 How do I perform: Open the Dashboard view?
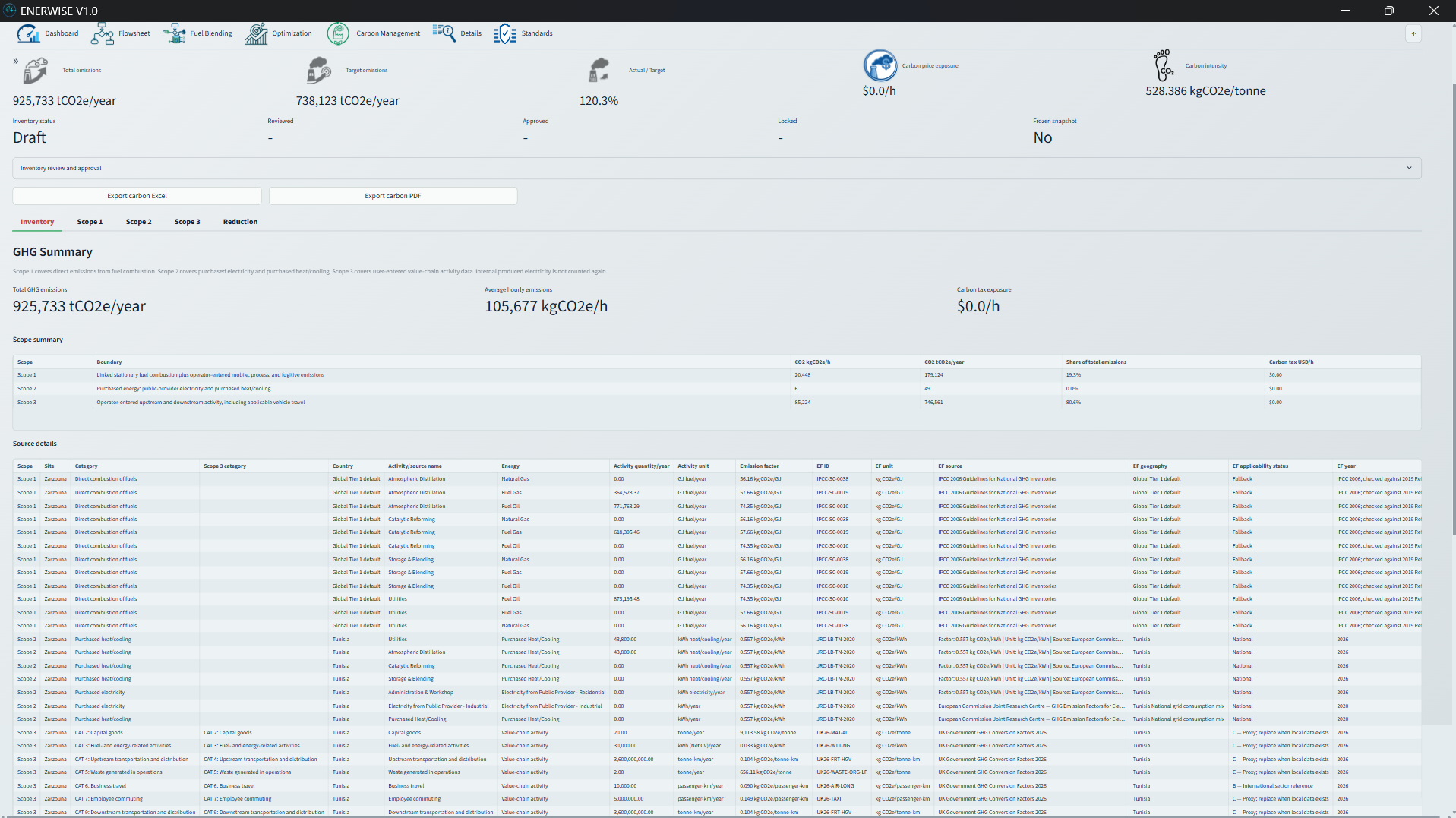coord(48,33)
